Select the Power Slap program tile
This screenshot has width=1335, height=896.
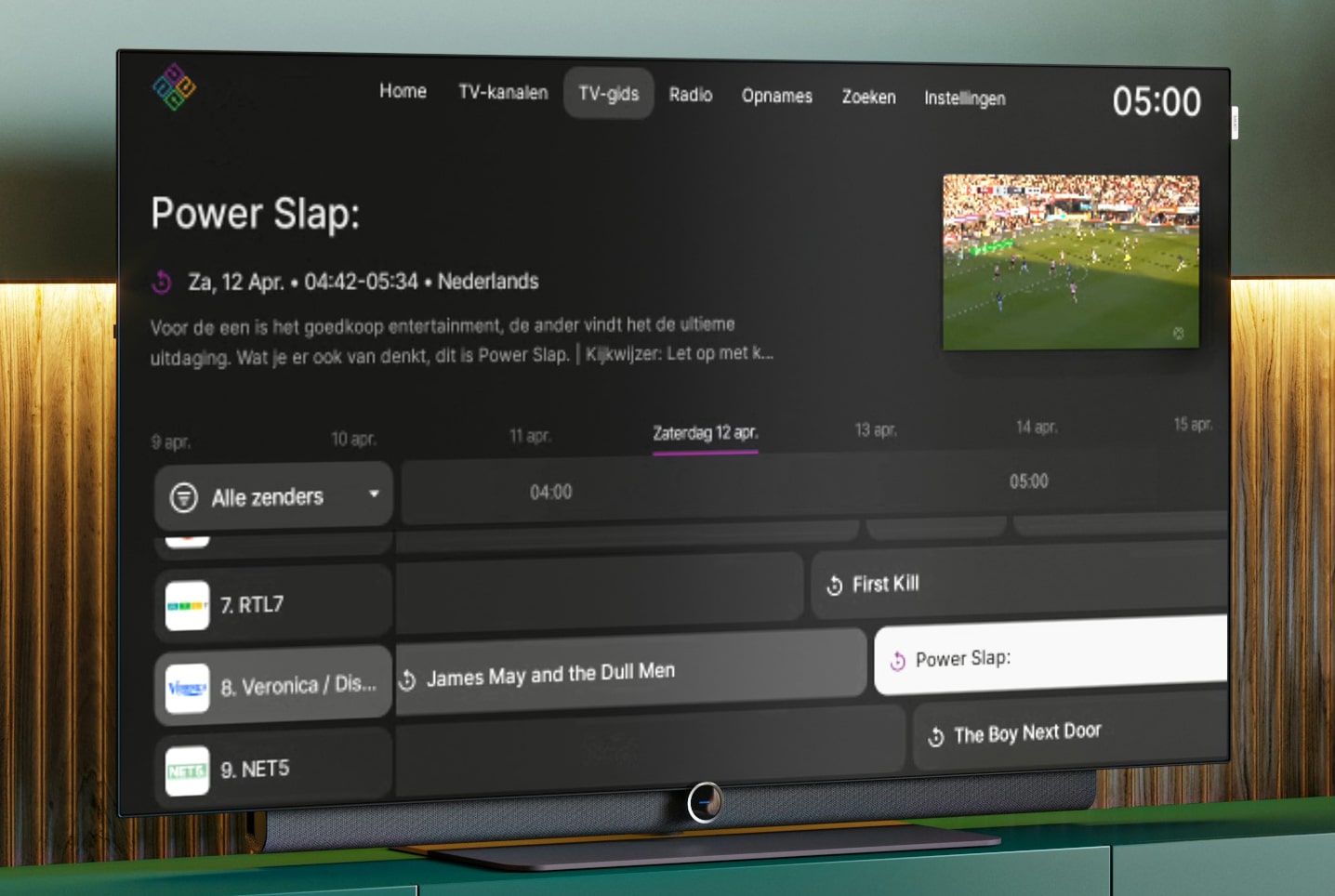(x=1051, y=656)
